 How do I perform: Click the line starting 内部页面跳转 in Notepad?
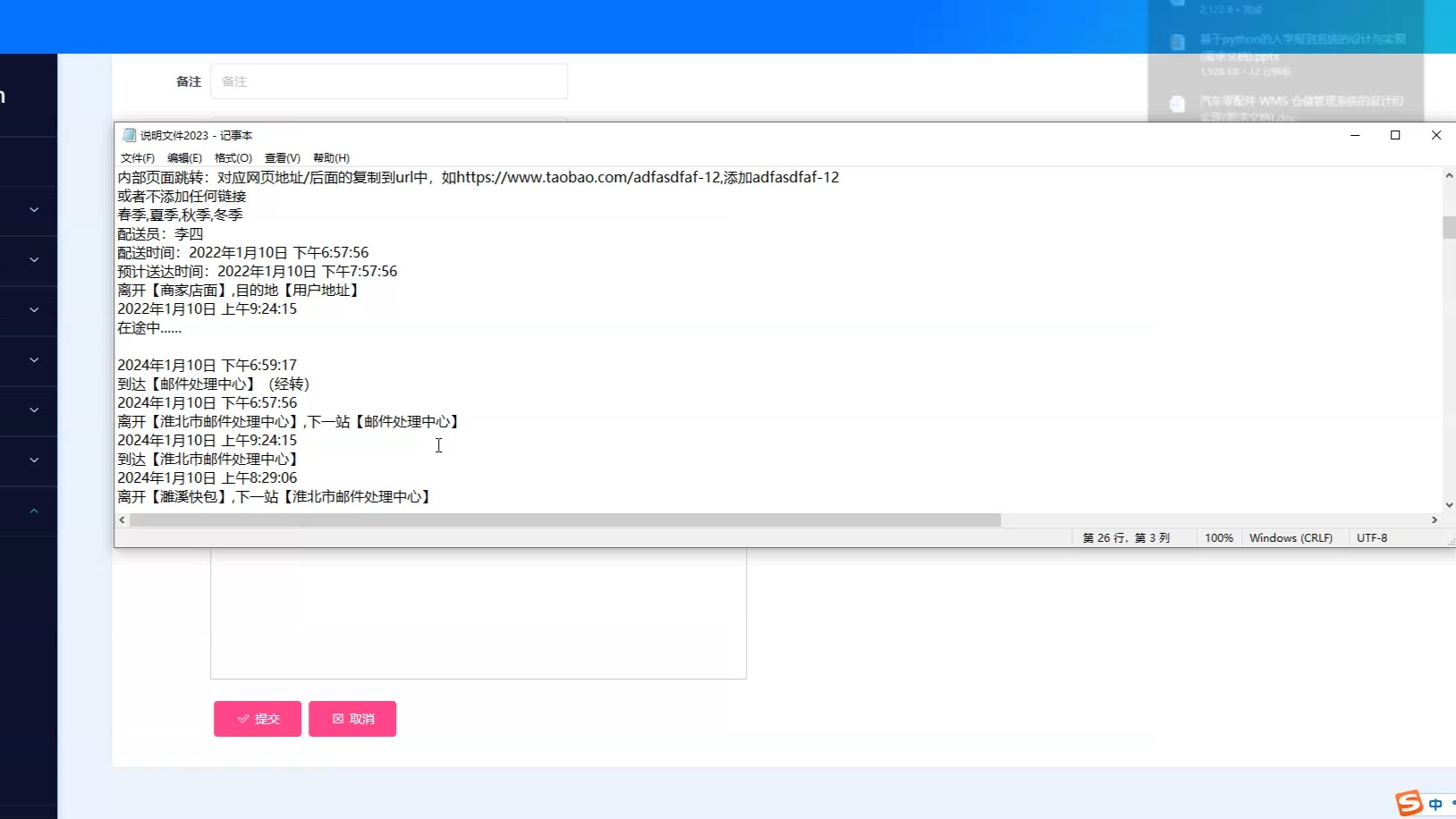tap(478, 177)
